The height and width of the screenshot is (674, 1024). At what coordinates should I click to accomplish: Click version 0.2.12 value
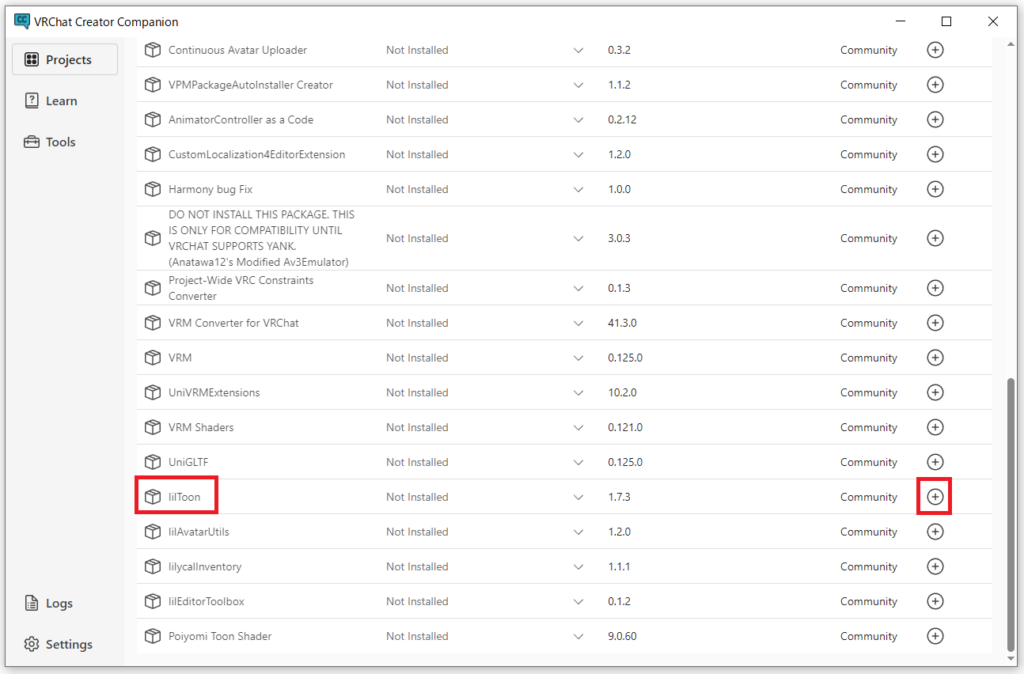click(x=622, y=120)
